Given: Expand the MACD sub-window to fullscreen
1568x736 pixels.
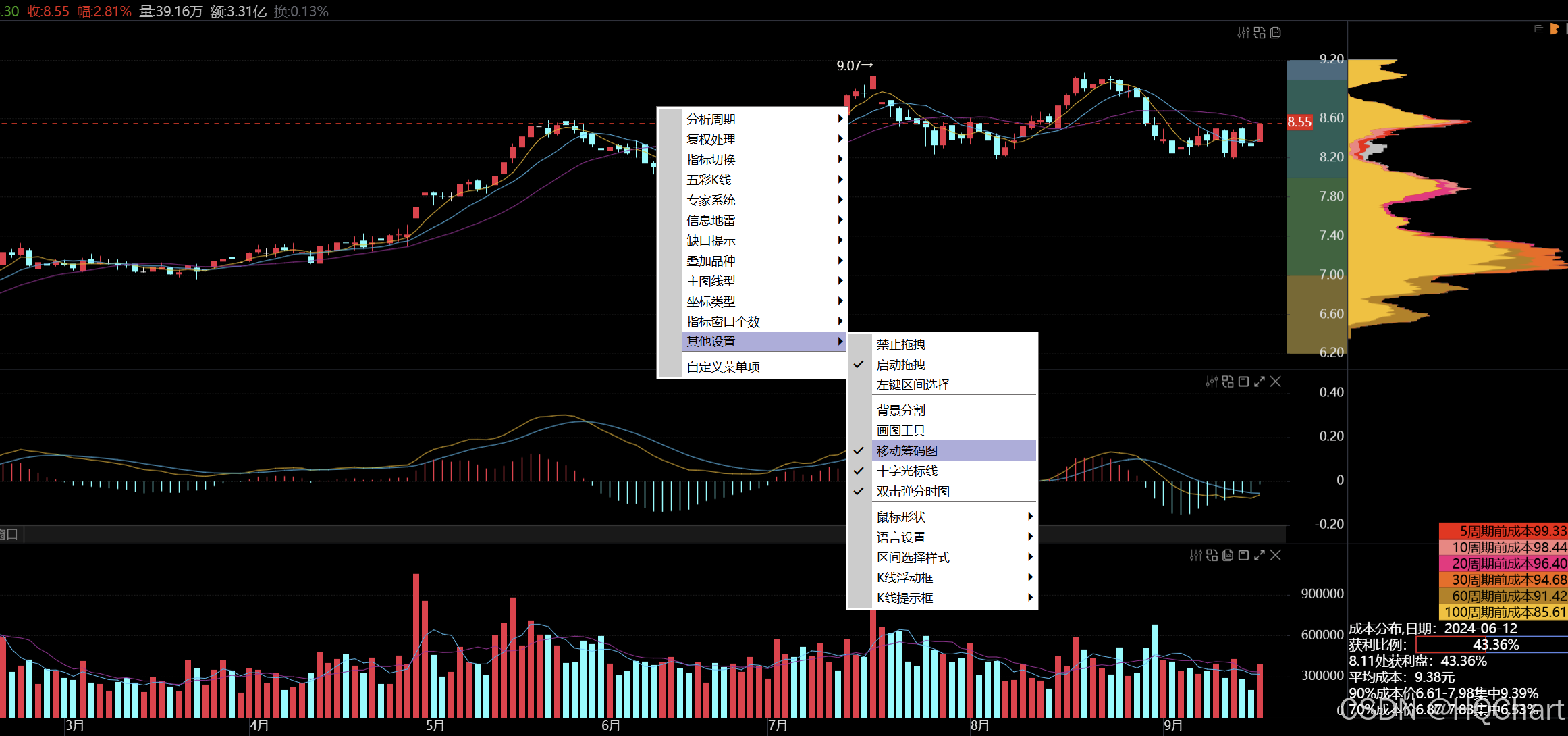Looking at the screenshot, I should (1260, 382).
